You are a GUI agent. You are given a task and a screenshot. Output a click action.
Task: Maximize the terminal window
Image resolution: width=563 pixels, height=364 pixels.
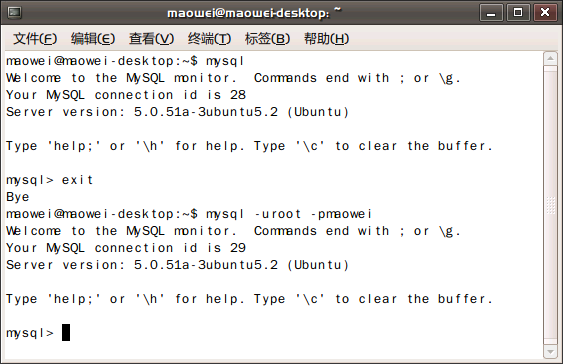[518, 13]
